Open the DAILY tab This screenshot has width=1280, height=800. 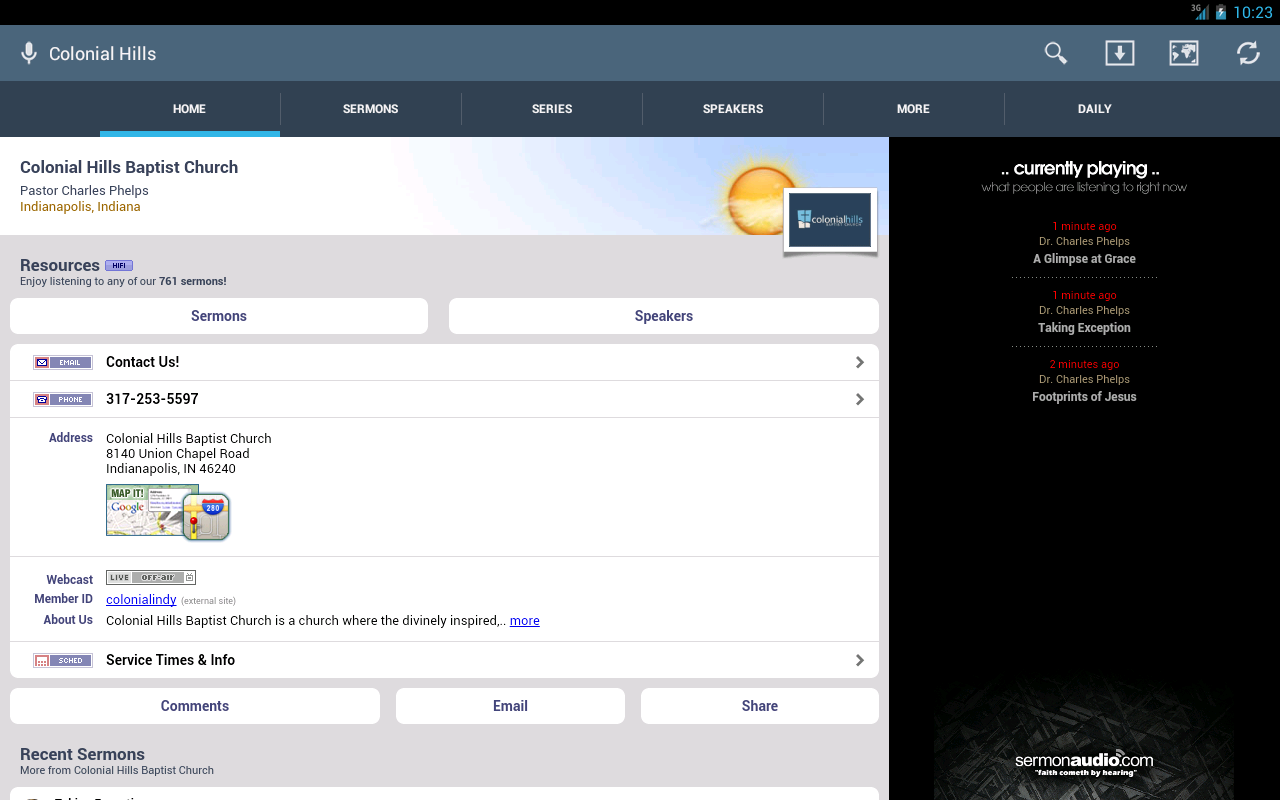tap(1095, 109)
